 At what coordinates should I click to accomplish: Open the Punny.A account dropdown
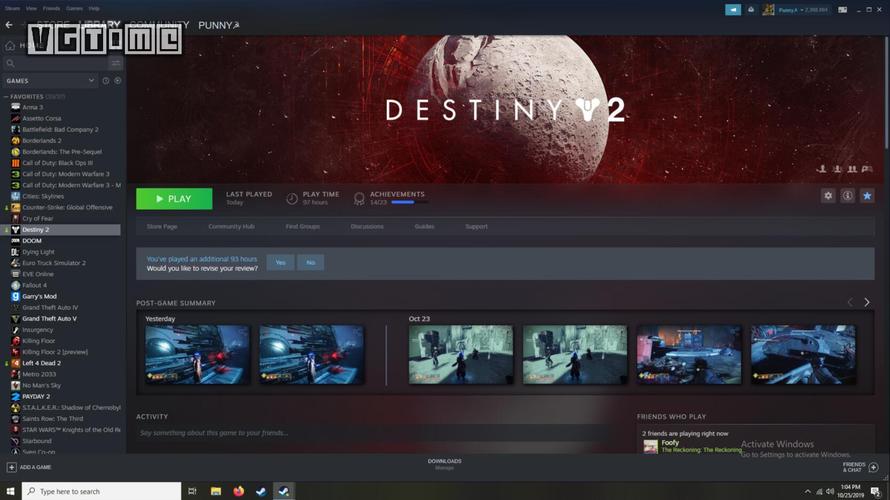(x=801, y=9)
